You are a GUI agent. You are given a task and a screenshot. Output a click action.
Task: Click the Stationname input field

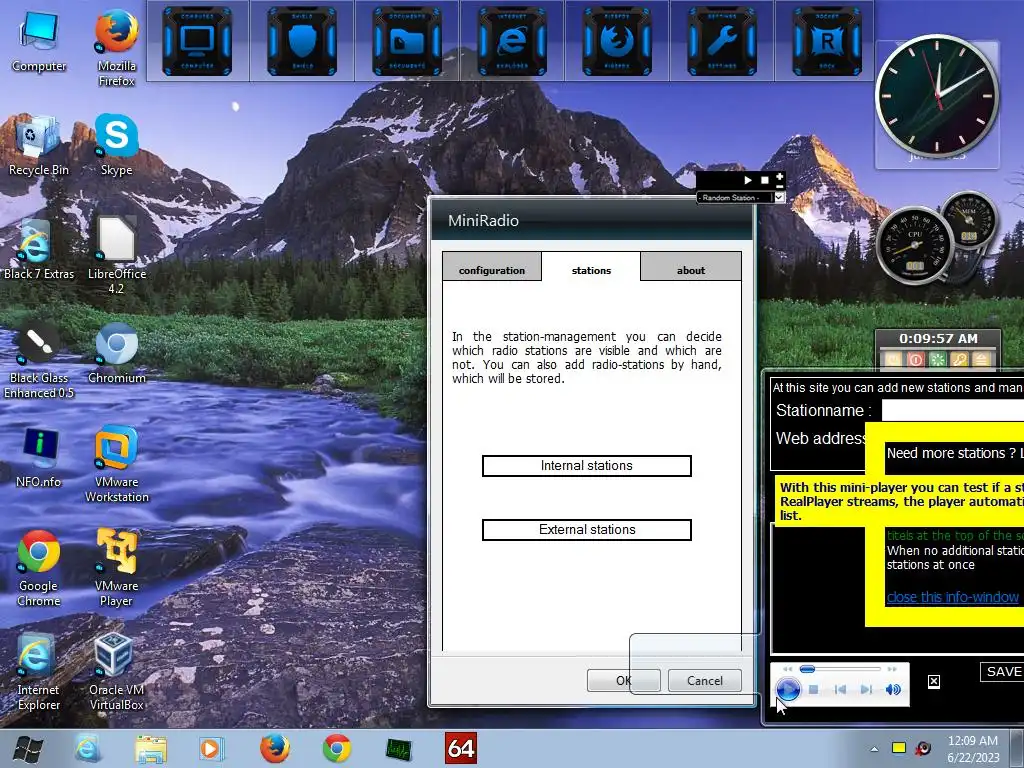952,411
